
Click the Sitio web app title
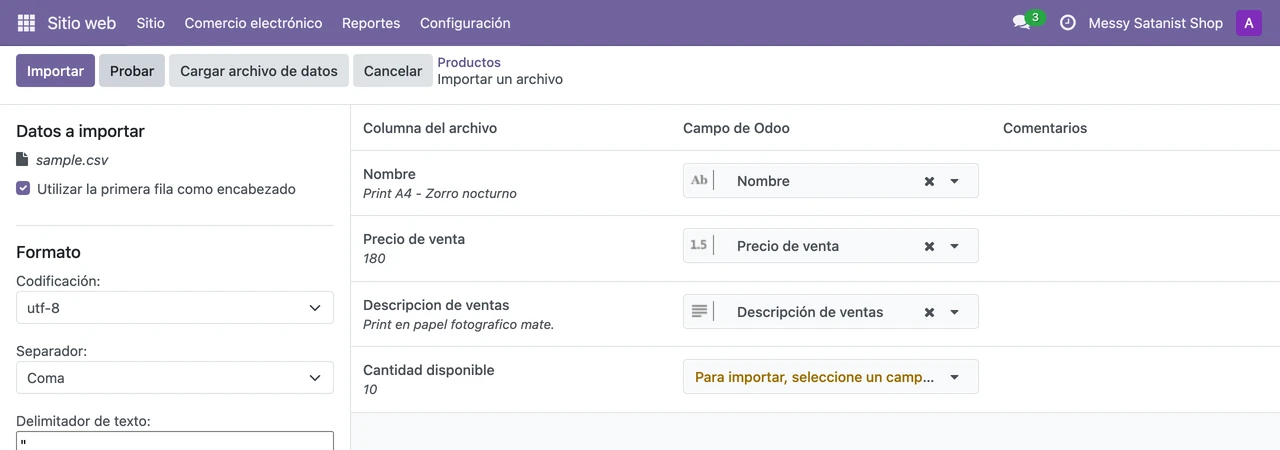pyautogui.click(x=82, y=23)
